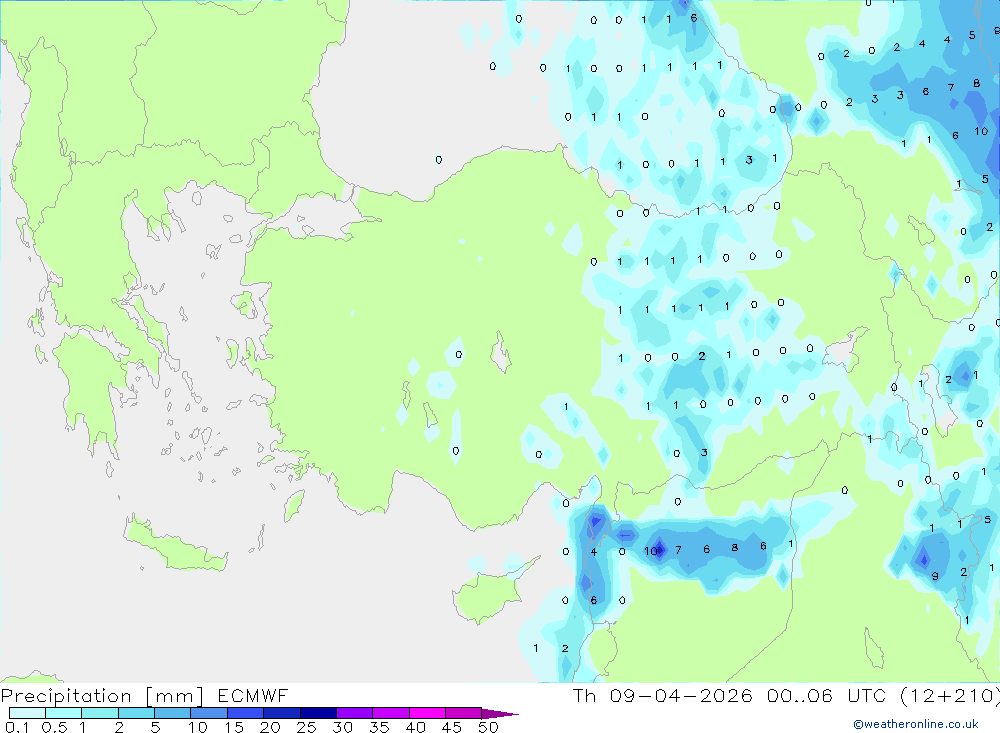
Task: Click the 35 legend scale label
Action: pyautogui.click(x=379, y=727)
